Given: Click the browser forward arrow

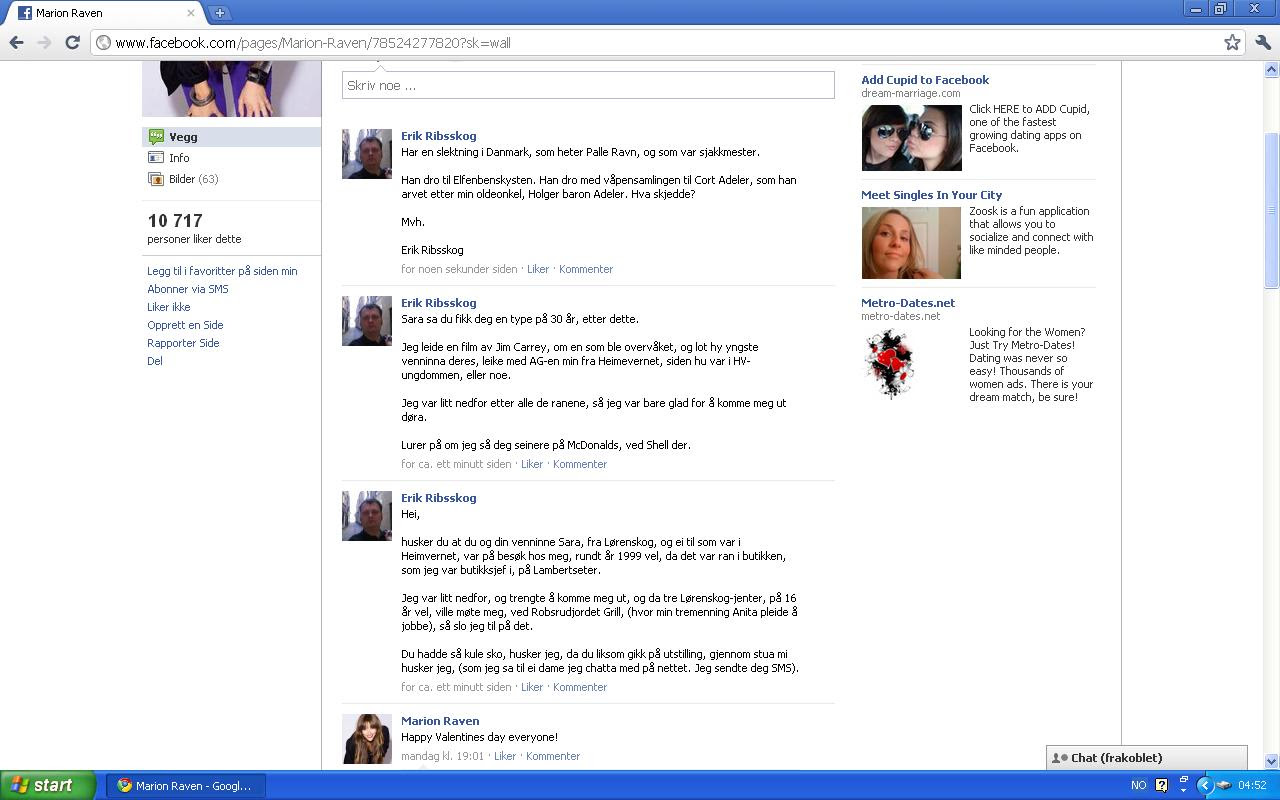Looking at the screenshot, I should tap(44, 42).
